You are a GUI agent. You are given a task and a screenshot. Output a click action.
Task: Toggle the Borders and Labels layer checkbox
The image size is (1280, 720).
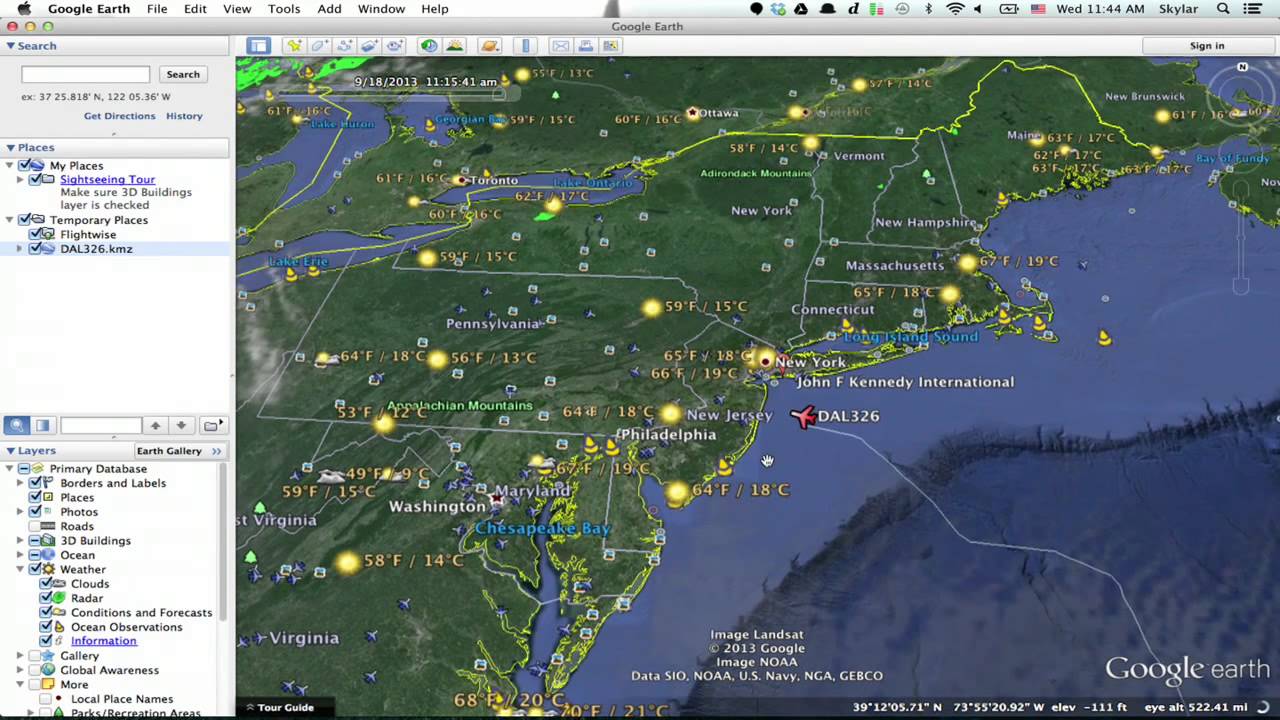click(37, 483)
